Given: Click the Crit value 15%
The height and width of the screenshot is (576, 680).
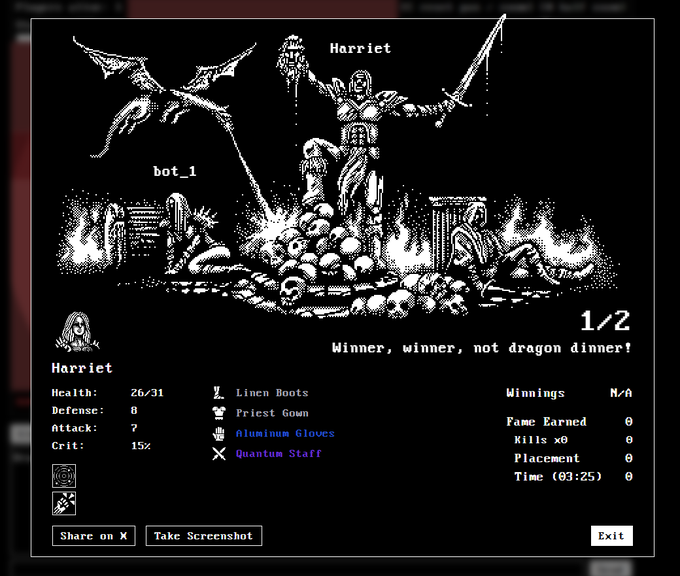Looking at the screenshot, I should pos(141,446).
